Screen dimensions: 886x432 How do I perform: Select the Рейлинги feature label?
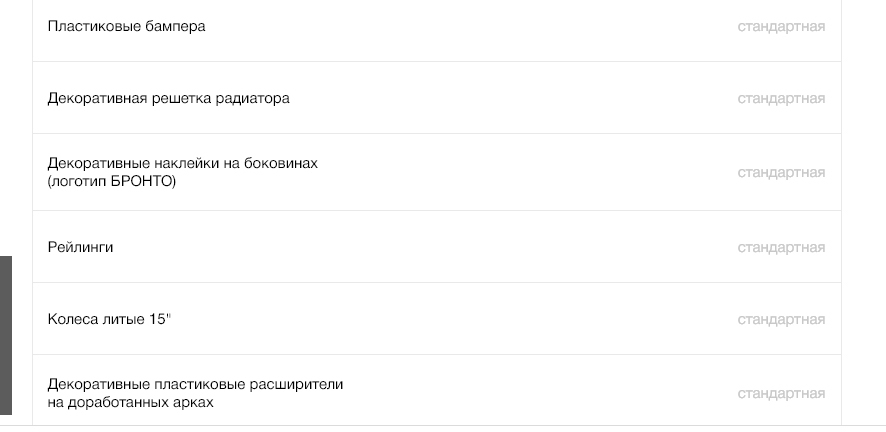81,247
